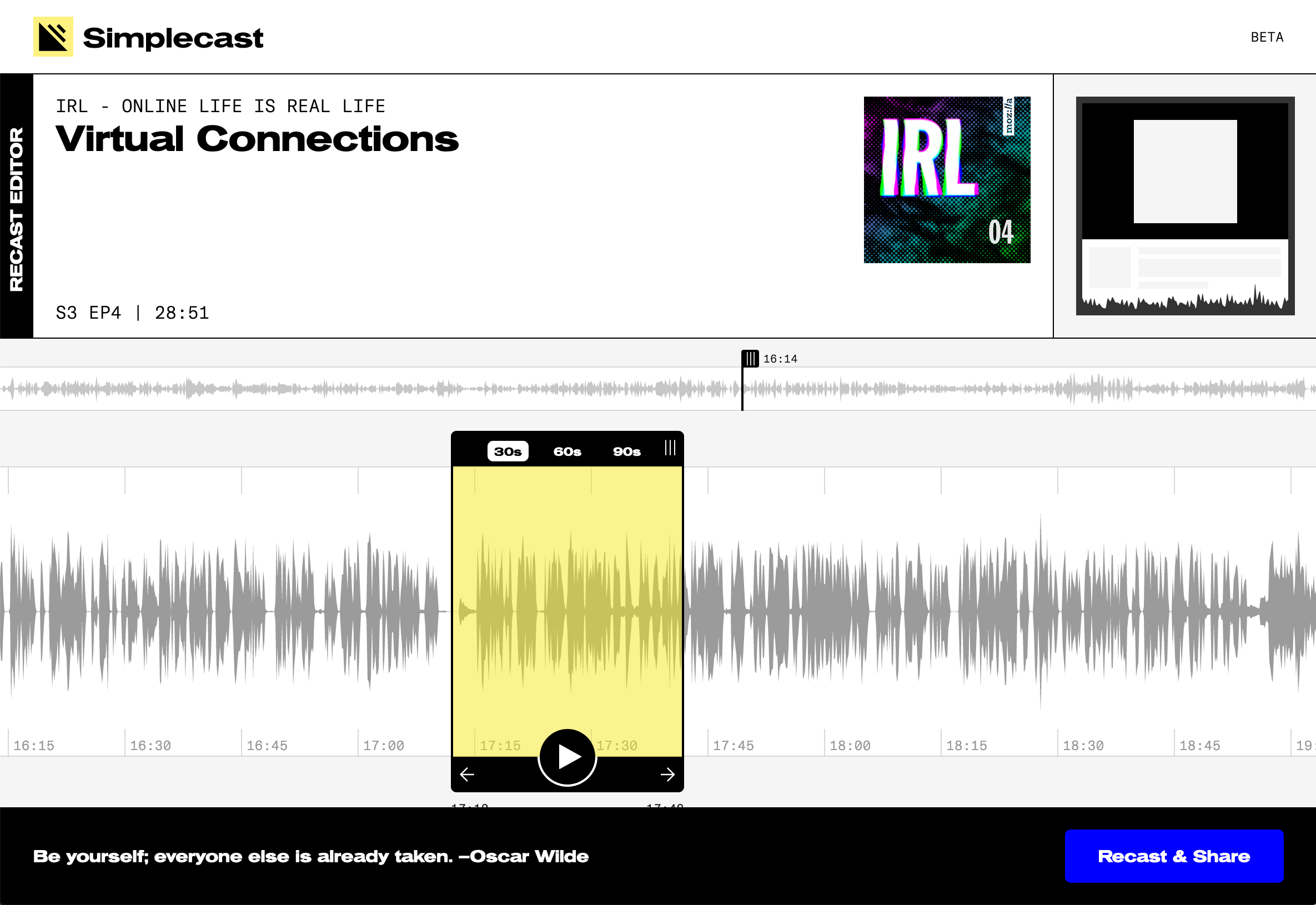Switch clip length to 90s
The height and width of the screenshot is (905, 1316).
[x=626, y=451]
